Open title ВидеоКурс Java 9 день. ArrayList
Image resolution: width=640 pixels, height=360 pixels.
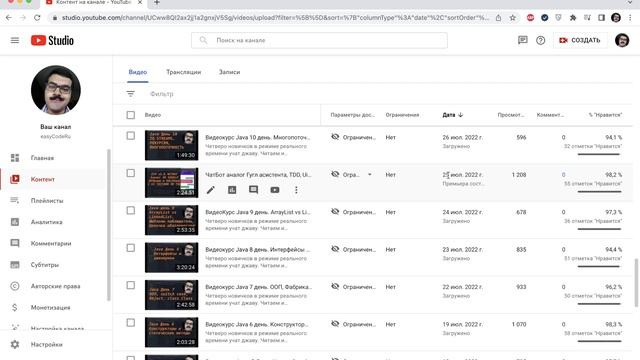pos(258,212)
